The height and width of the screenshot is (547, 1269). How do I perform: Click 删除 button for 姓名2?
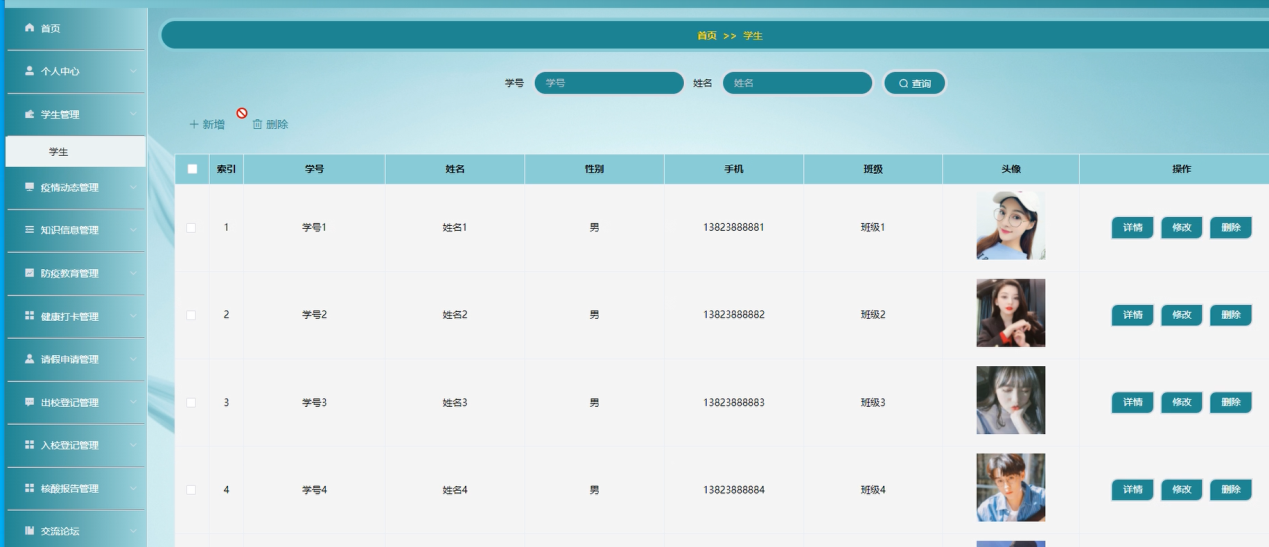click(1230, 315)
